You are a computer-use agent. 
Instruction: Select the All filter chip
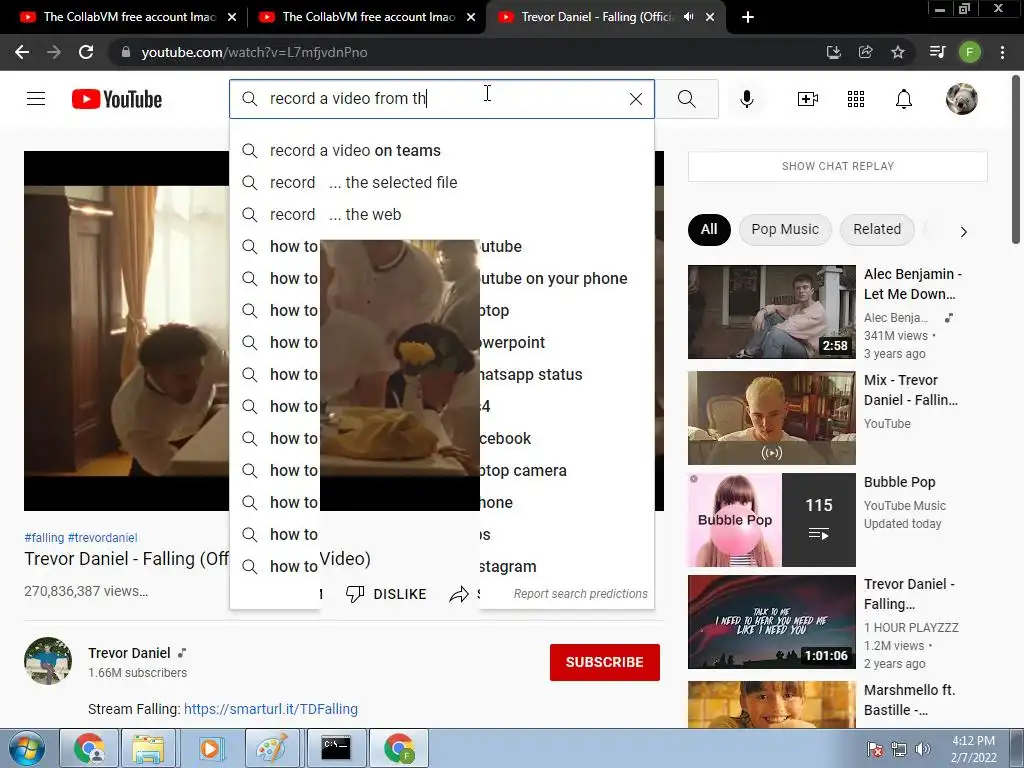[x=709, y=229]
